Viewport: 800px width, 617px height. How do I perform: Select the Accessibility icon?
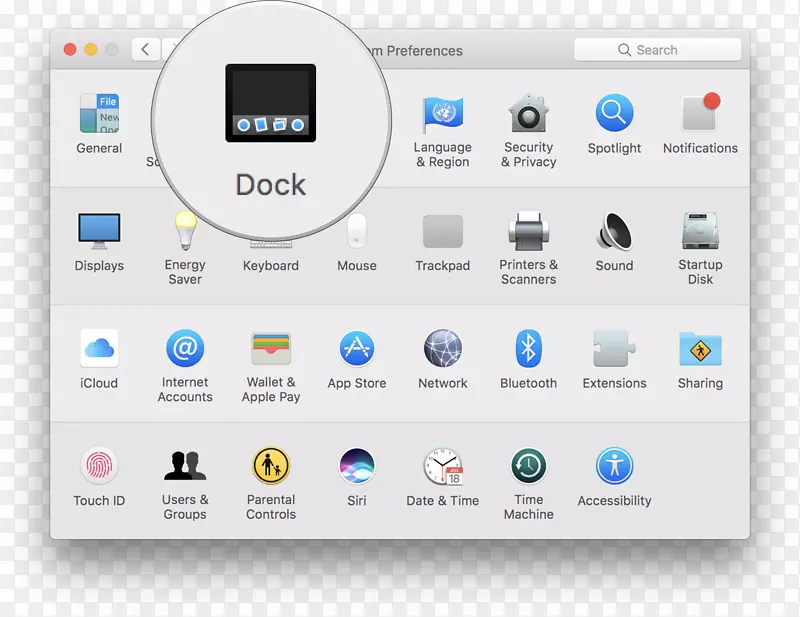614,466
